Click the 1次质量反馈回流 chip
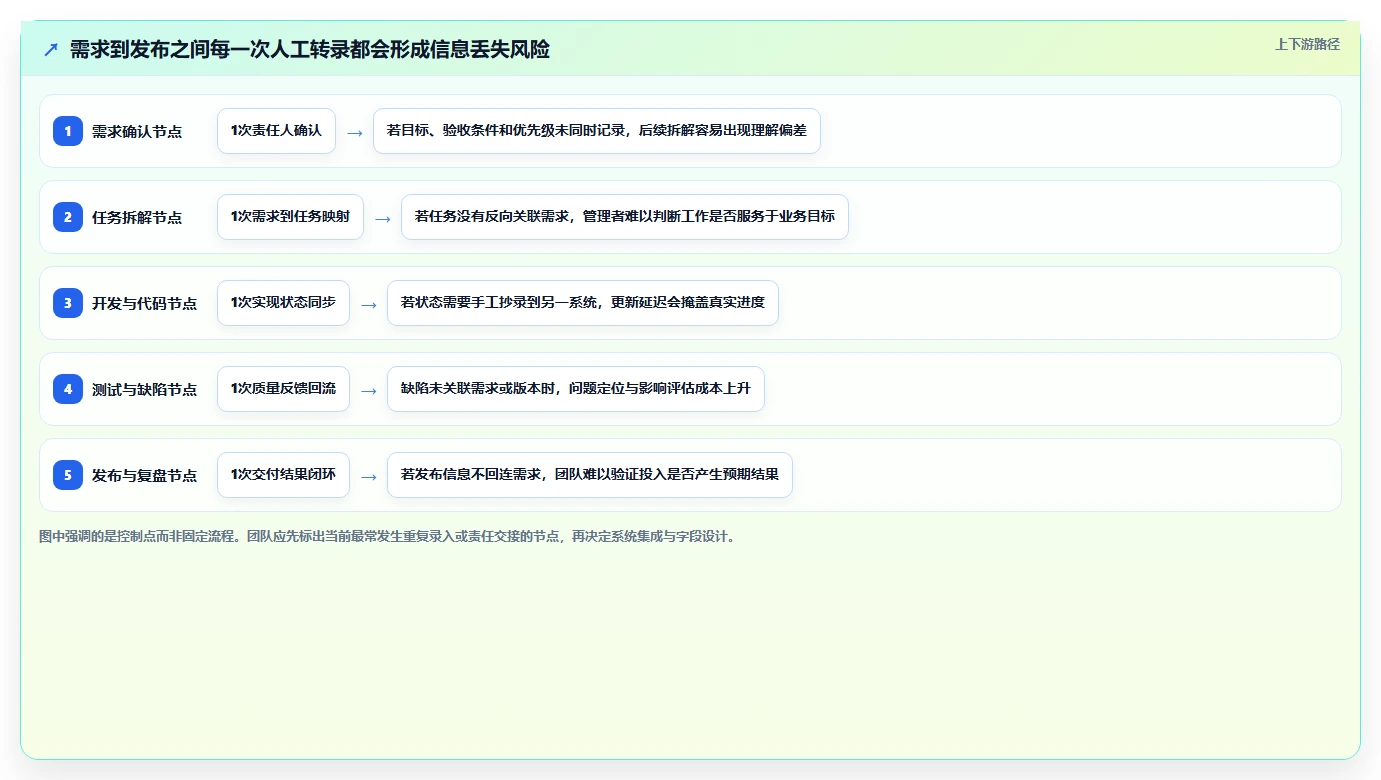Viewport: 1381px width, 780px height. point(283,389)
